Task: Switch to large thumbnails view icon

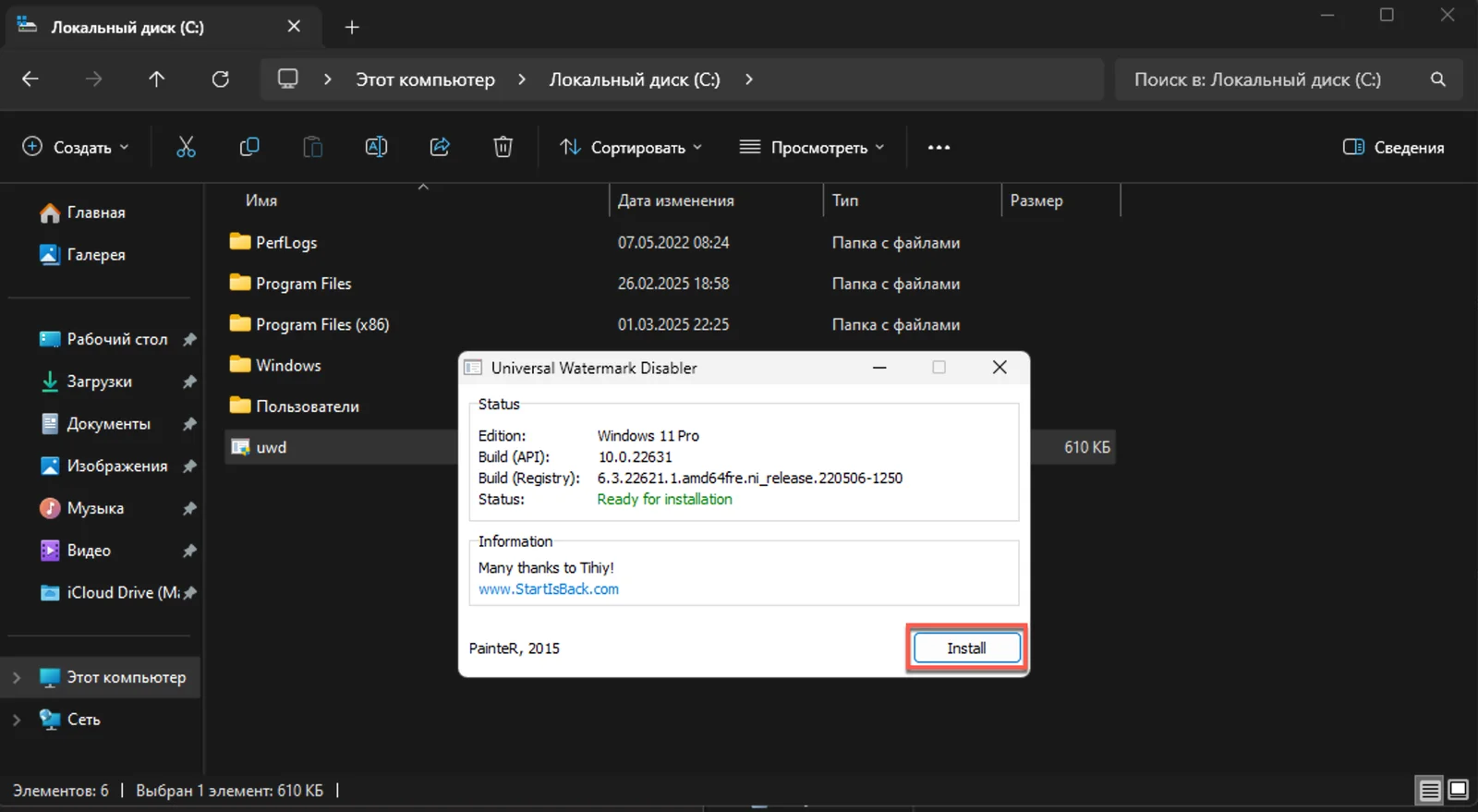Action: click(x=1459, y=791)
